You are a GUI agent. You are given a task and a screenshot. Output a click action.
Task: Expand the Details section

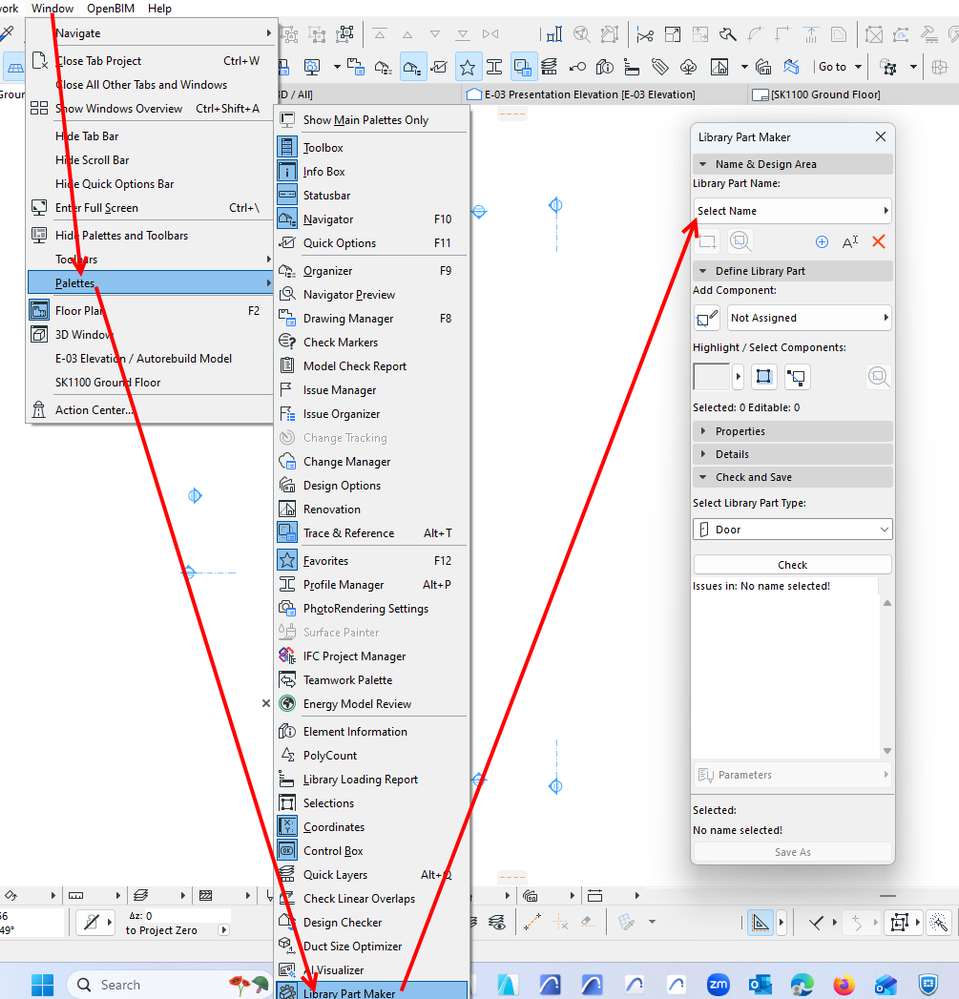[x=792, y=454]
